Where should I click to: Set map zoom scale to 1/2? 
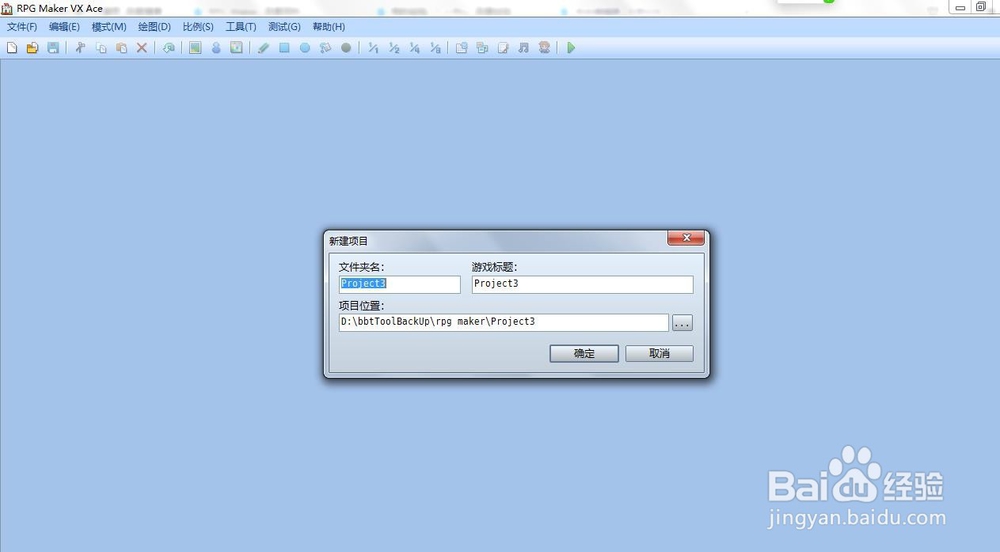pos(393,48)
